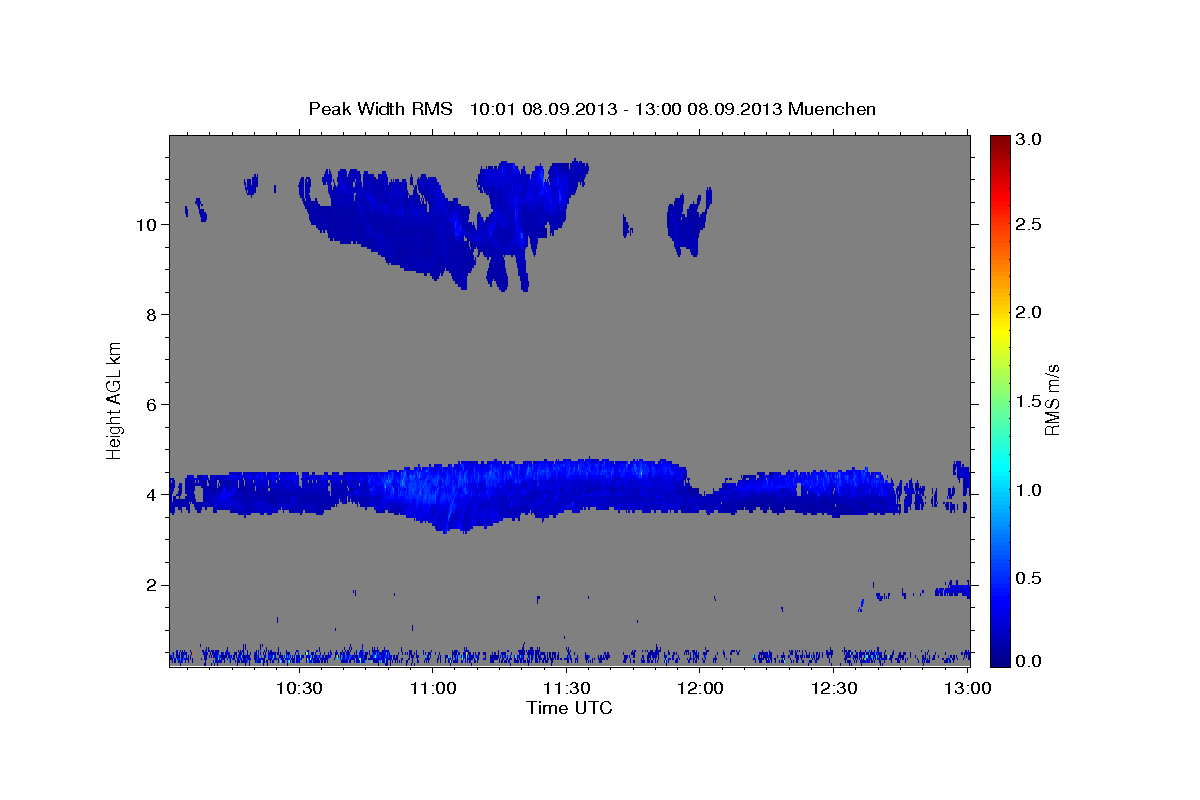Click the dark red top of colorbar
Viewport: 1200px width, 800px height.
1000,142
